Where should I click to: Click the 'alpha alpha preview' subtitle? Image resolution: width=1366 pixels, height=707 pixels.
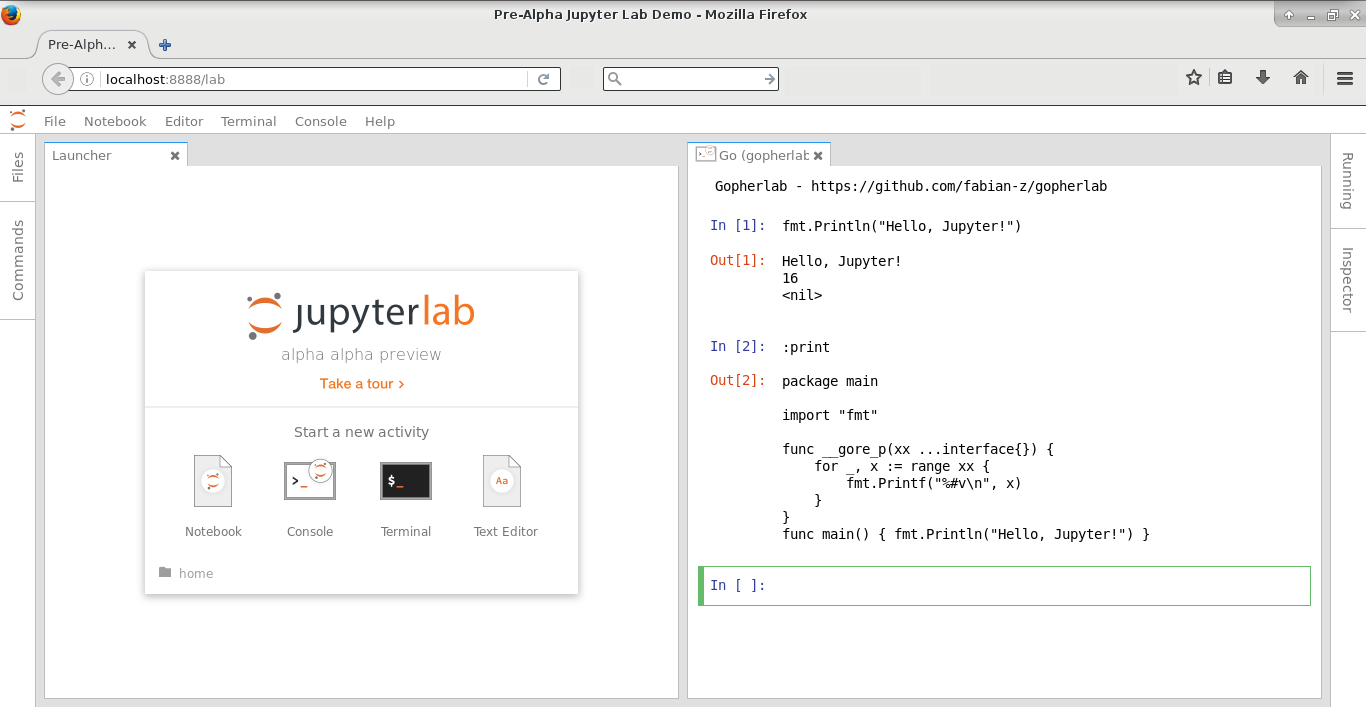tap(361, 355)
